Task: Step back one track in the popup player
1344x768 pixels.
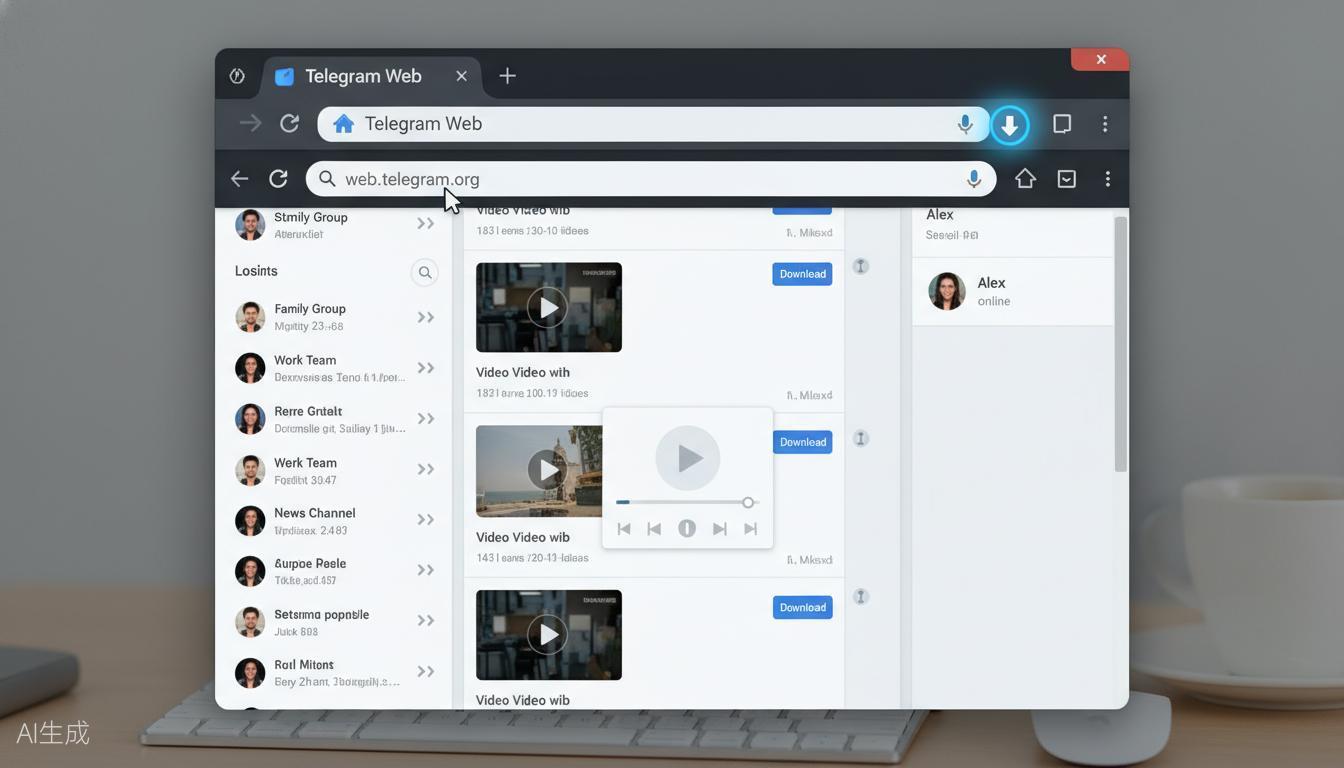Action: pos(654,529)
